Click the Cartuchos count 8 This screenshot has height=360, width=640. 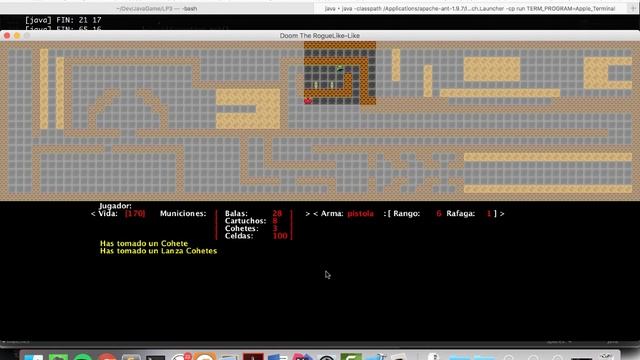275,221
